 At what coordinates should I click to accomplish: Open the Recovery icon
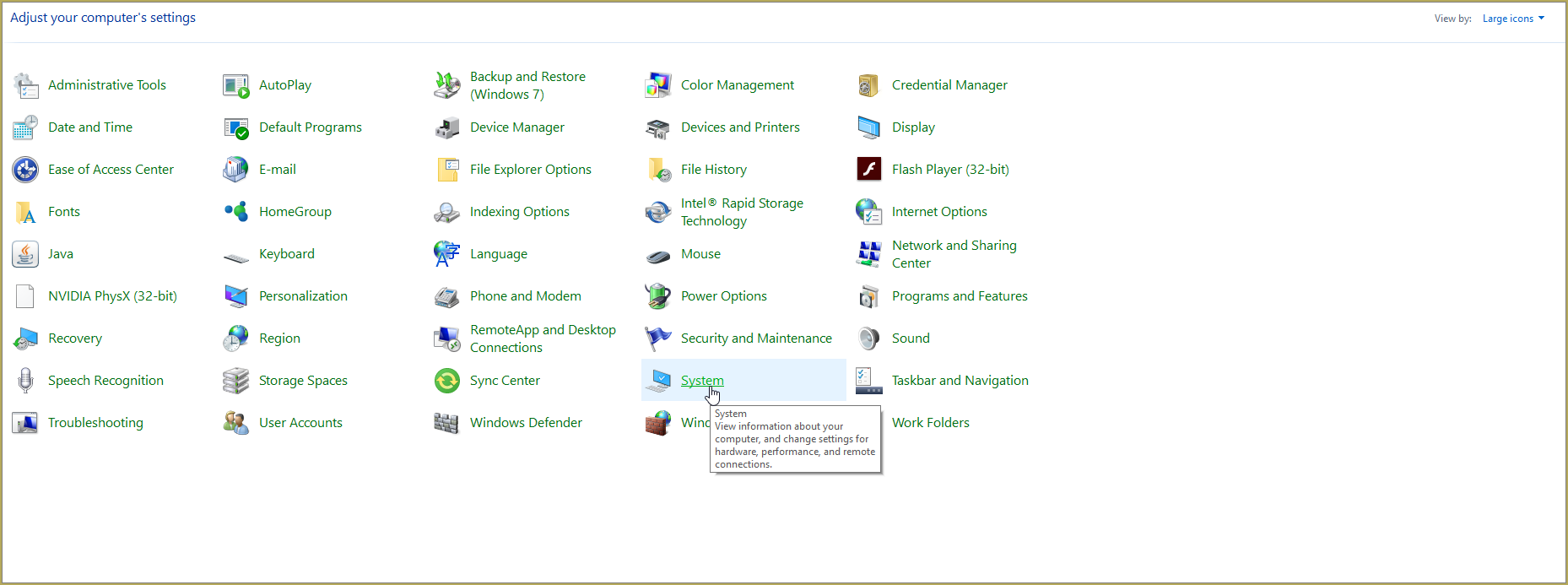(x=25, y=339)
